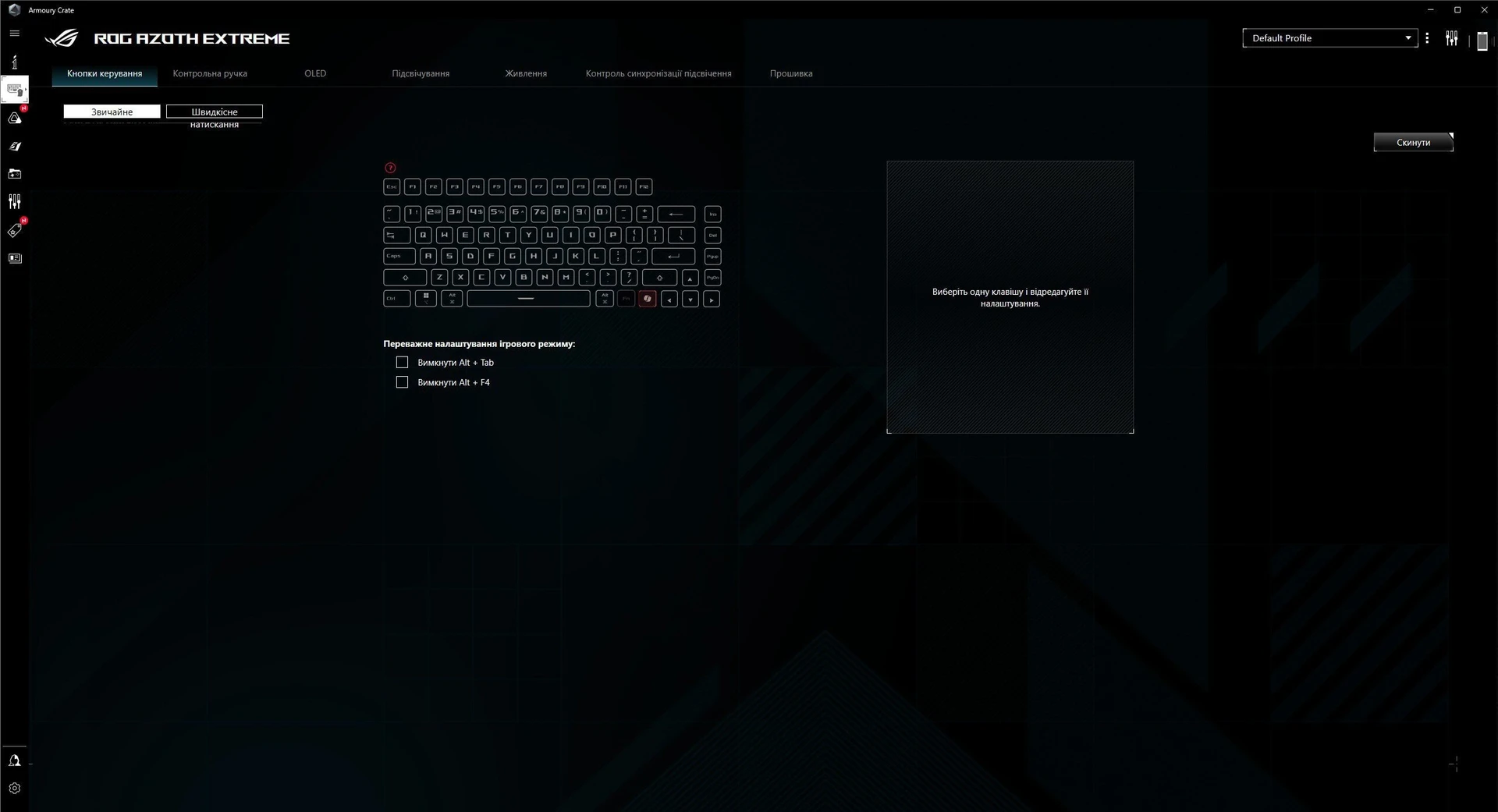Open the equalizer settings icon at top right
Screen dimensions: 1498x812
pos(1451,38)
